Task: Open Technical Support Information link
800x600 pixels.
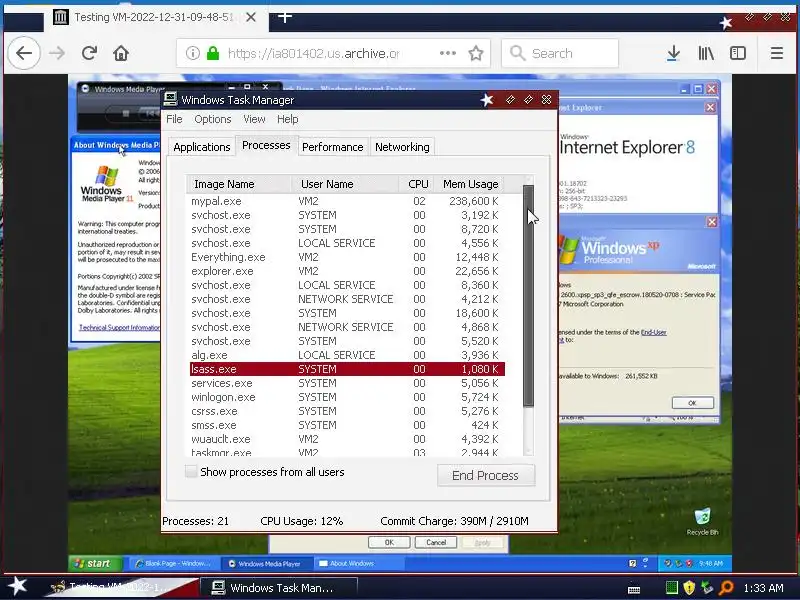Action: click(119, 328)
